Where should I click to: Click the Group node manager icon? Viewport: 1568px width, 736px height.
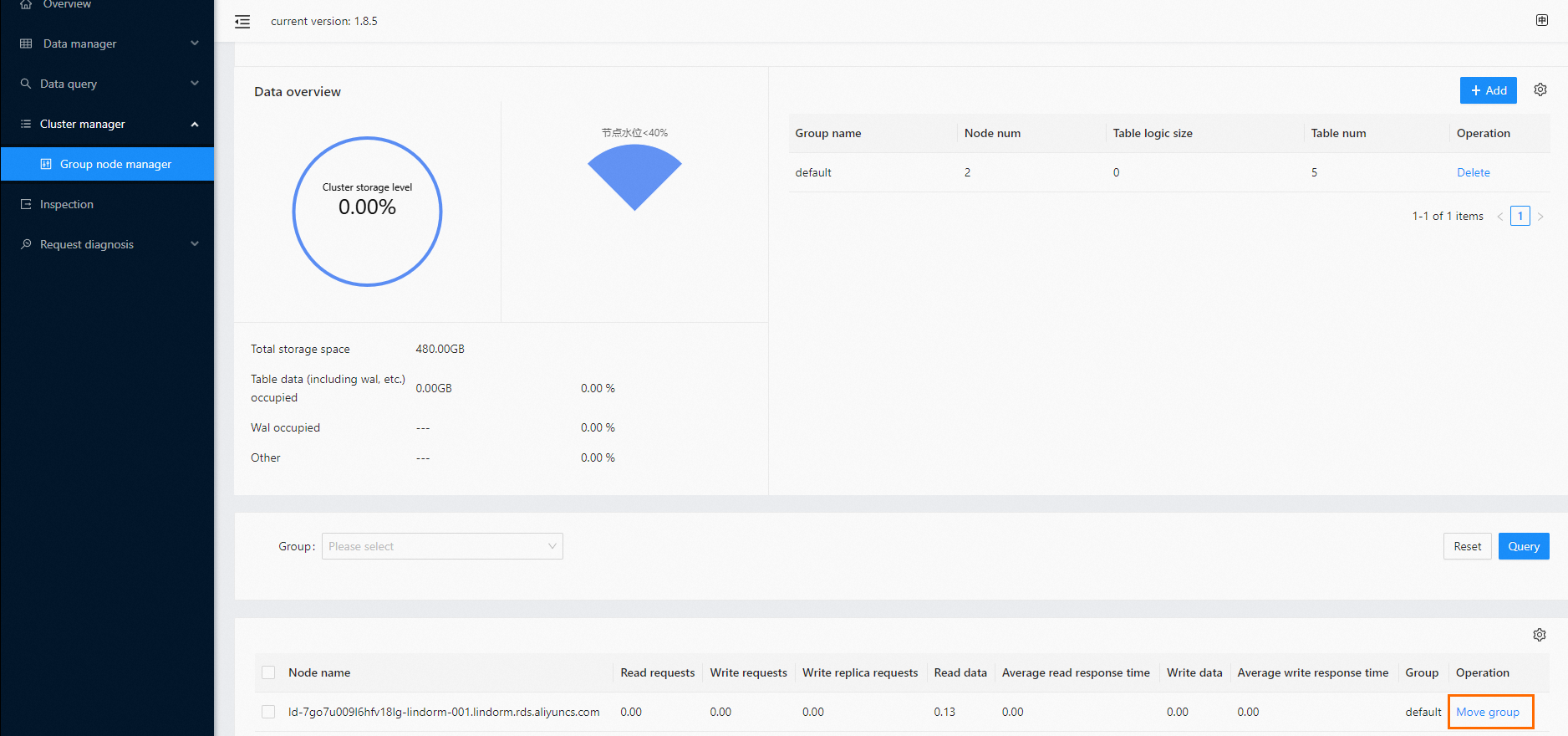[46, 164]
